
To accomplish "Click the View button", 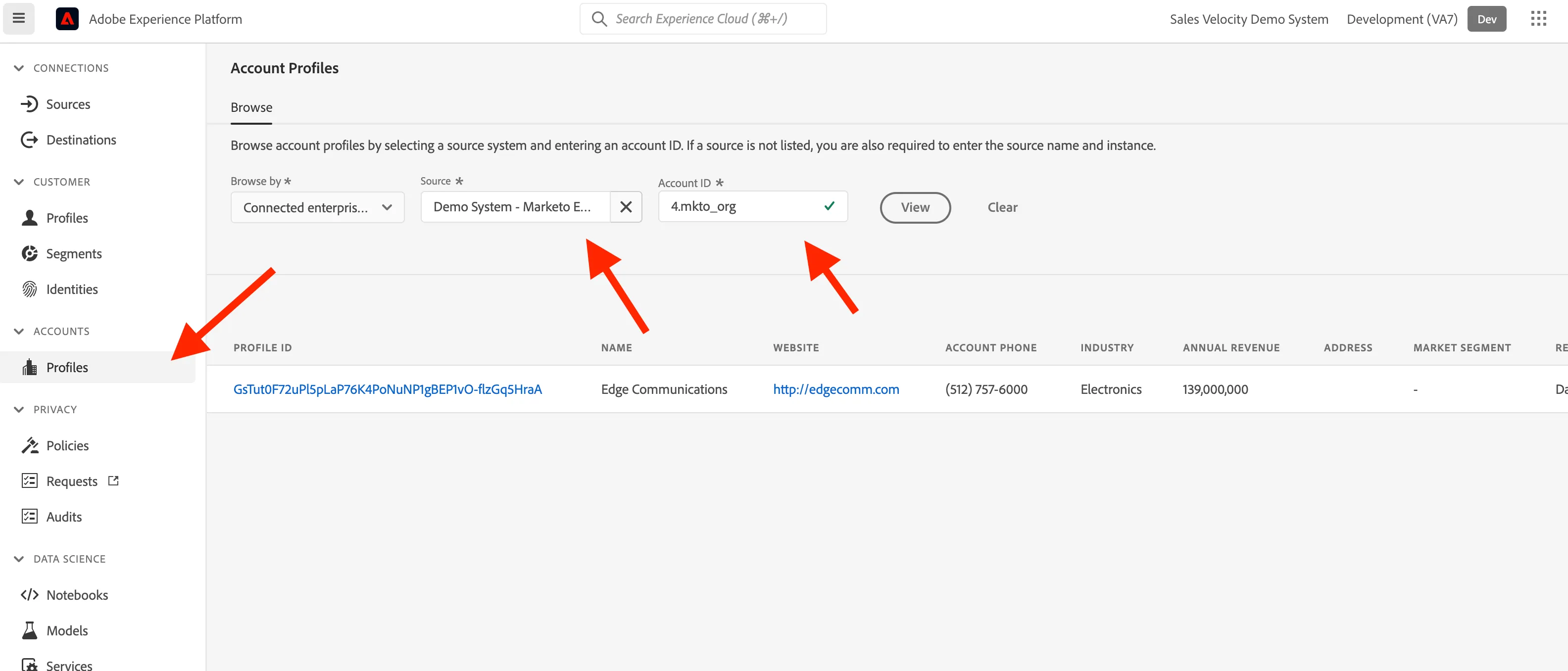I will point(915,207).
